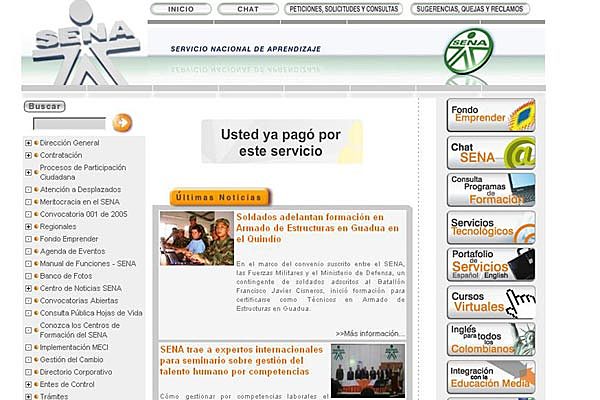The height and width of the screenshot is (400, 600).
Task: Open SENA trae a expertos internacionales headline
Action: coord(241,361)
